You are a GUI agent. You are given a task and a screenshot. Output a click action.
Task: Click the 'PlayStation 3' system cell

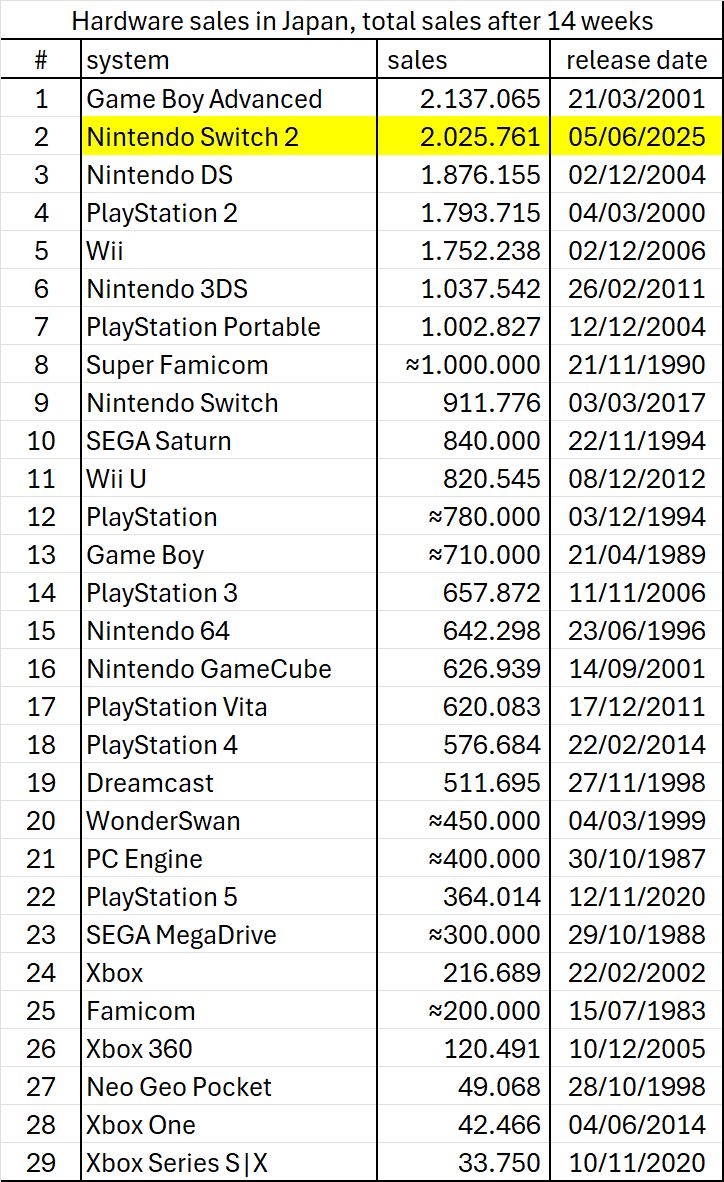coord(229,593)
